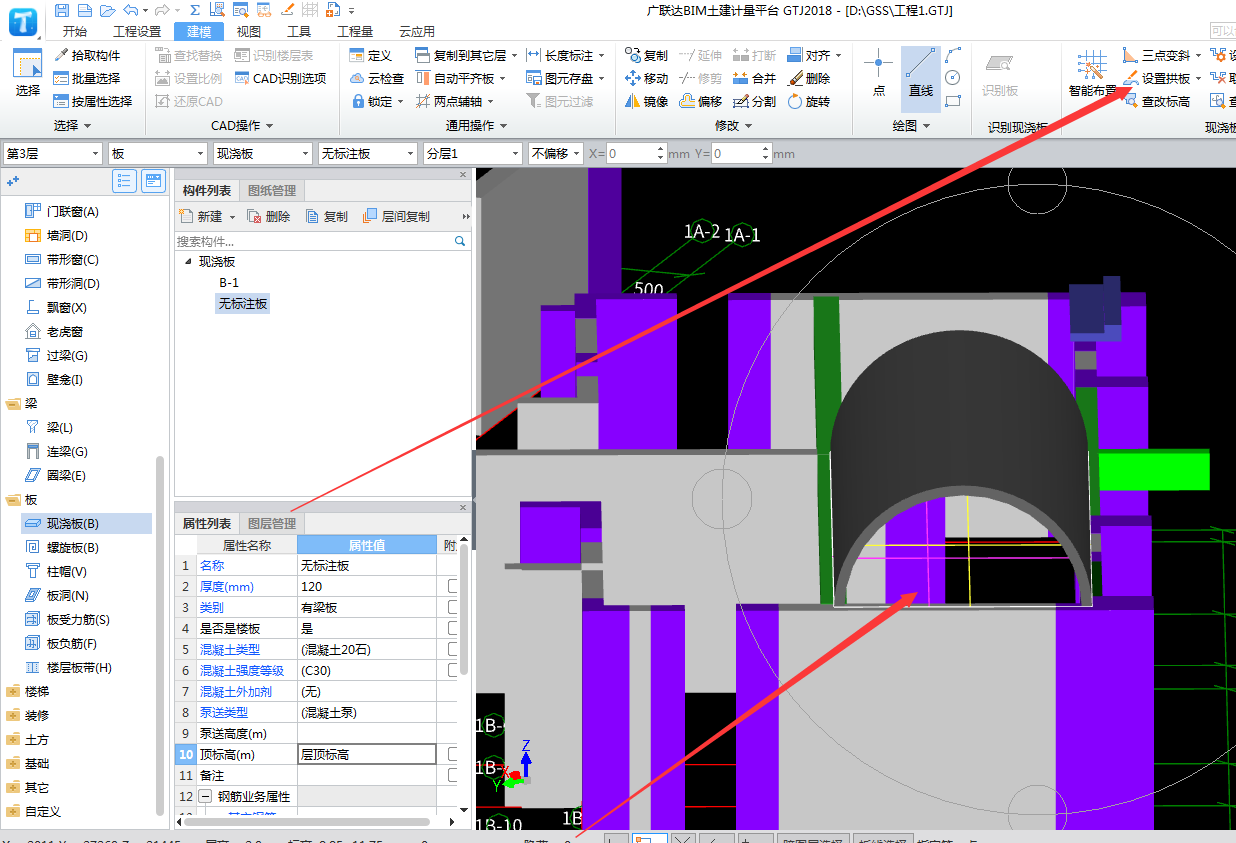
Task: Toggle checkbox in 备注 row
Action: [x=453, y=775]
